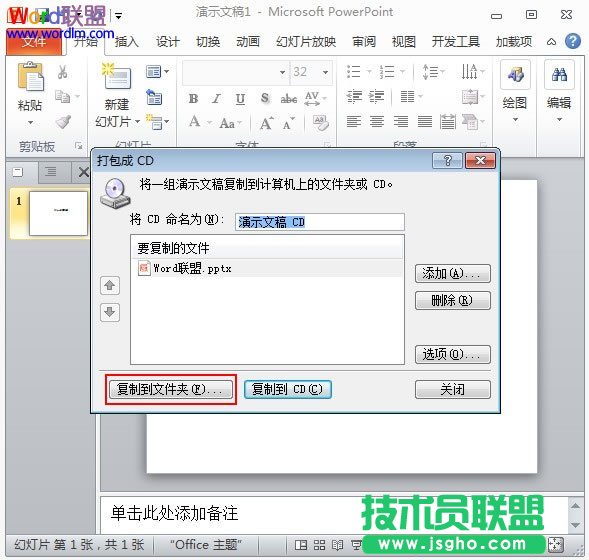Open the Drawing tools icon

coord(515,75)
